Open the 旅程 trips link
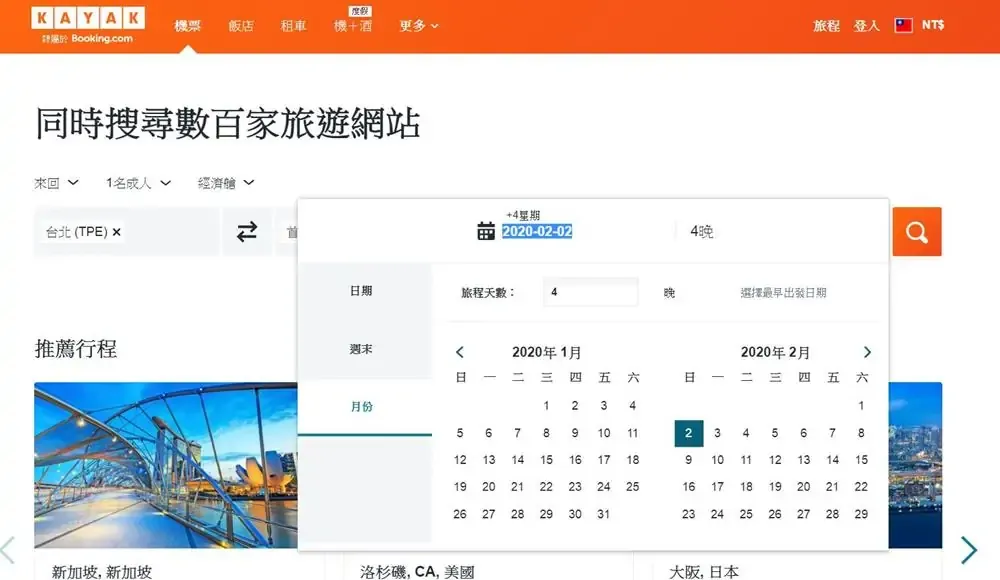Image resolution: width=1000 pixels, height=580 pixels. point(826,26)
